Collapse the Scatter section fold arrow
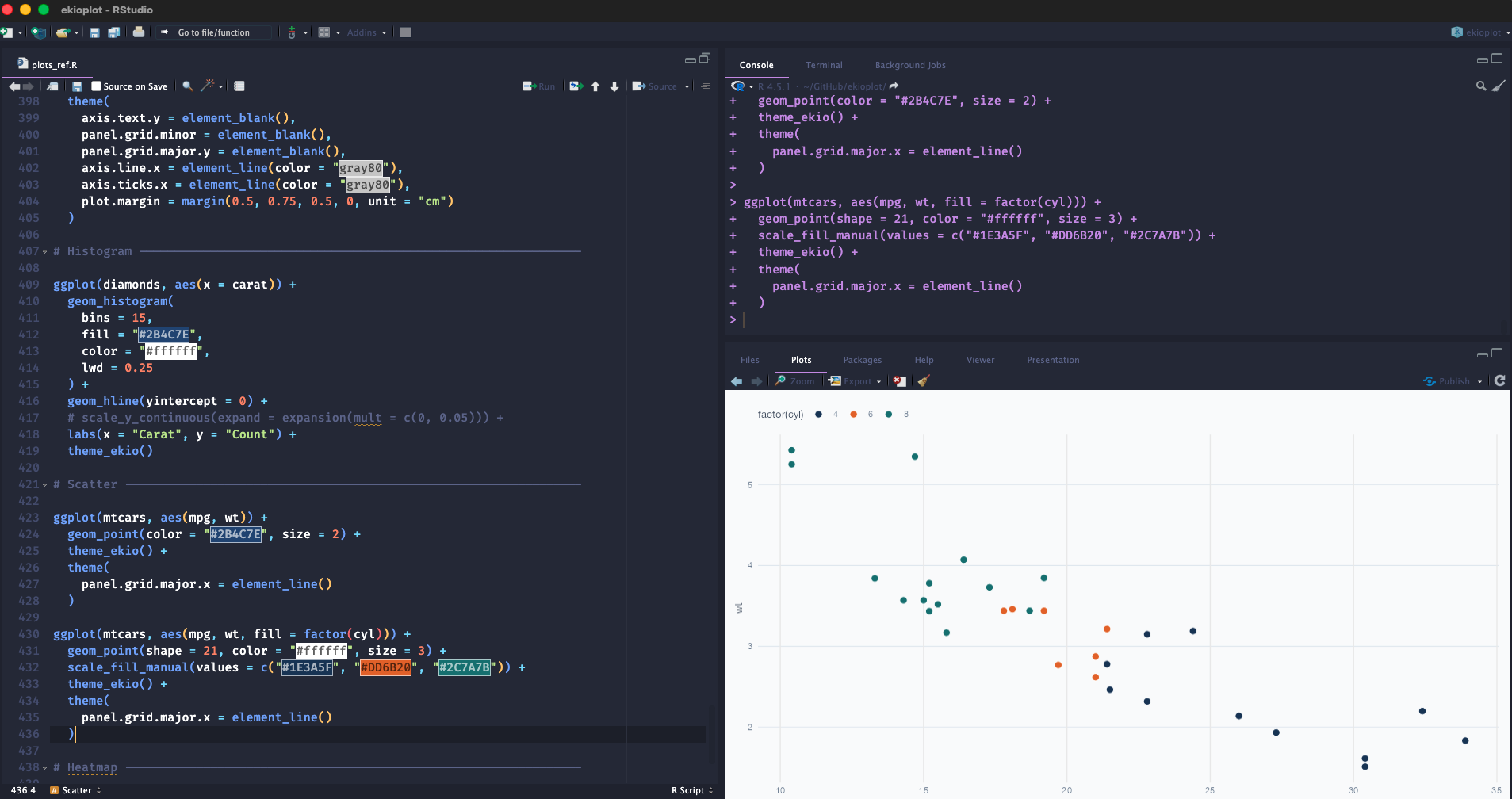 [44, 485]
